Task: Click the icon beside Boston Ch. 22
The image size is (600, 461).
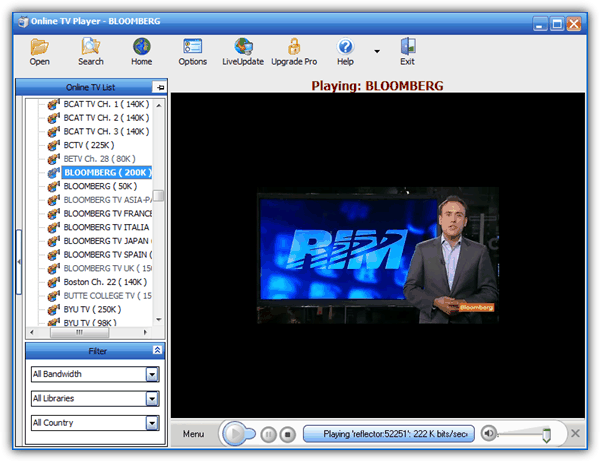Action: (54, 282)
